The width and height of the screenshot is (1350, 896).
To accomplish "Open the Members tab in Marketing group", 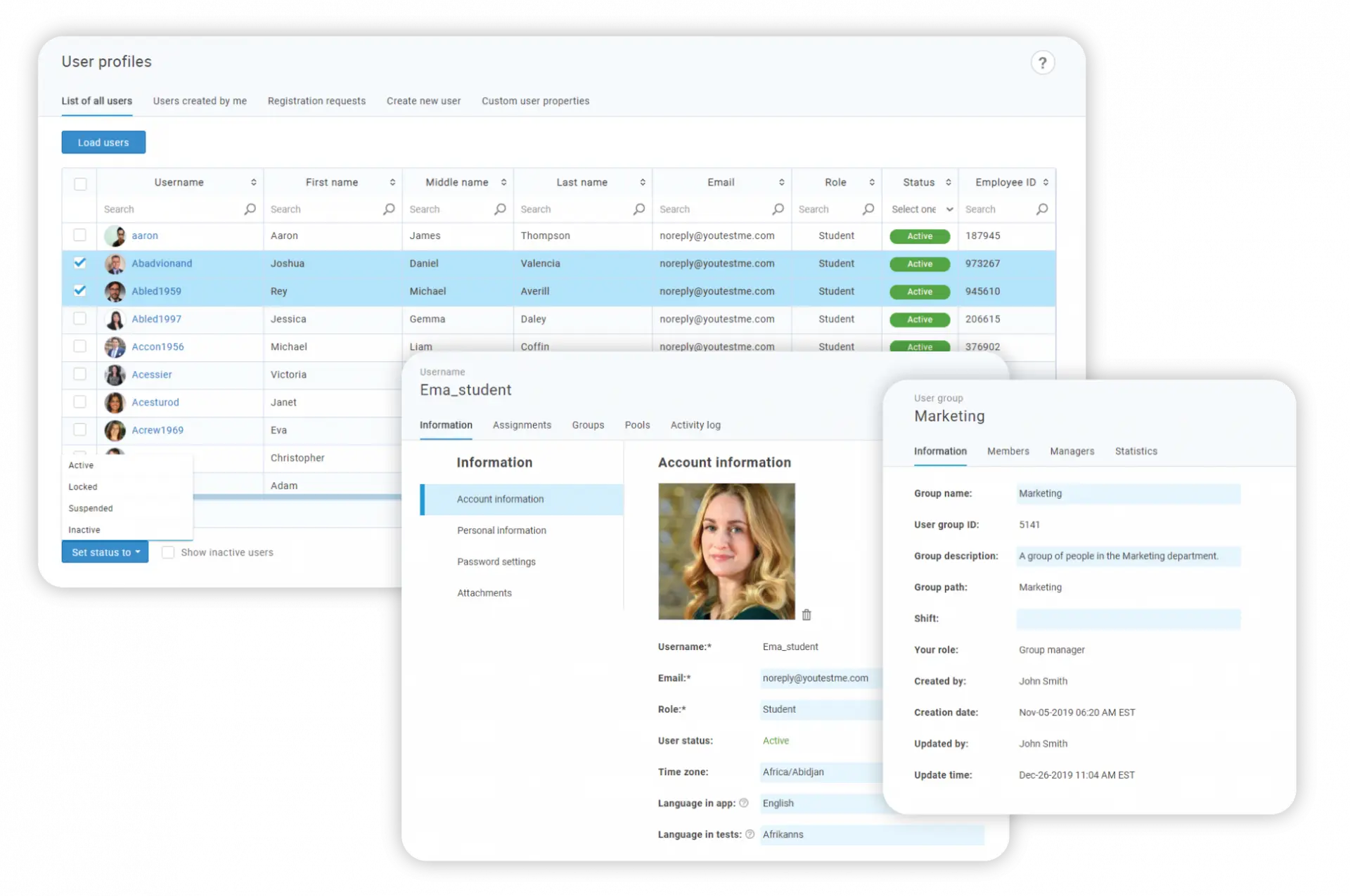I will [1008, 451].
